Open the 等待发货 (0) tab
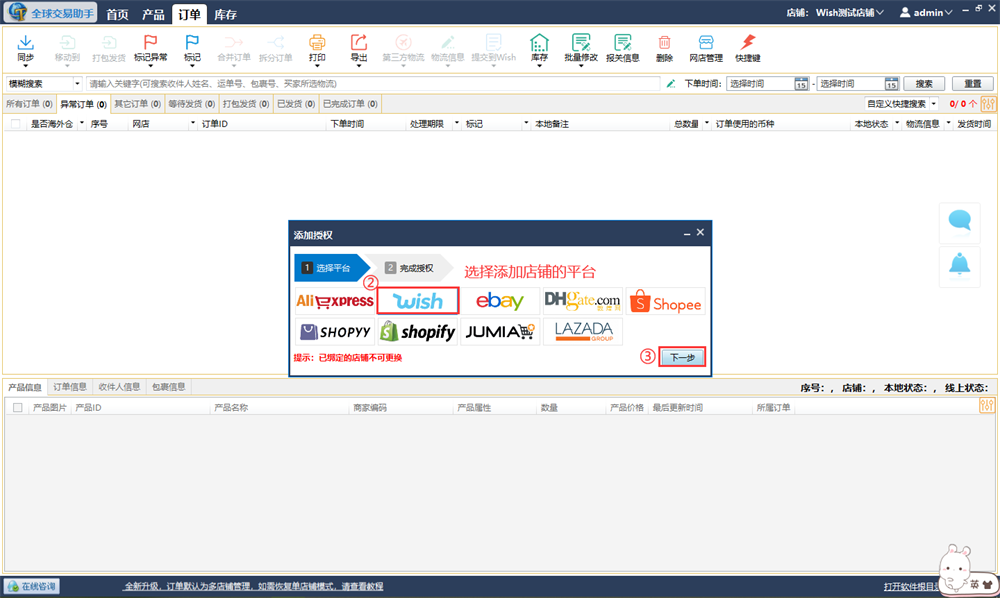Image resolution: width=1000 pixels, height=598 pixels. 191,104
